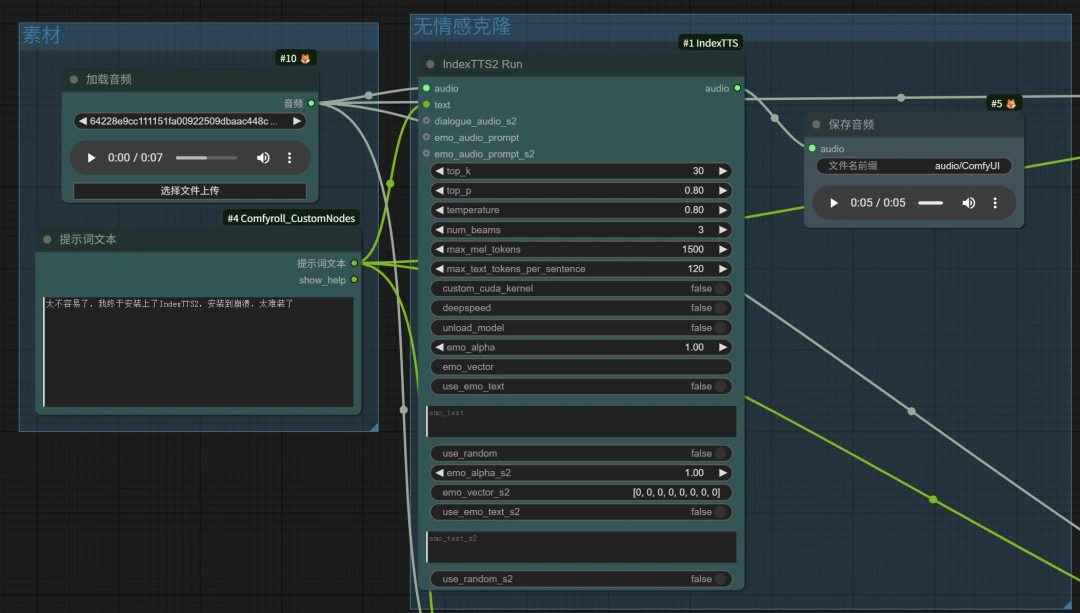Click the audio output socket on IndexTTS2 Run
This screenshot has height=613, width=1080.
point(737,88)
